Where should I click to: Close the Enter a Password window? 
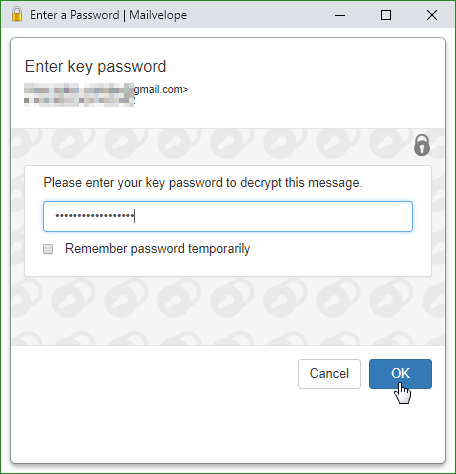[x=432, y=15]
